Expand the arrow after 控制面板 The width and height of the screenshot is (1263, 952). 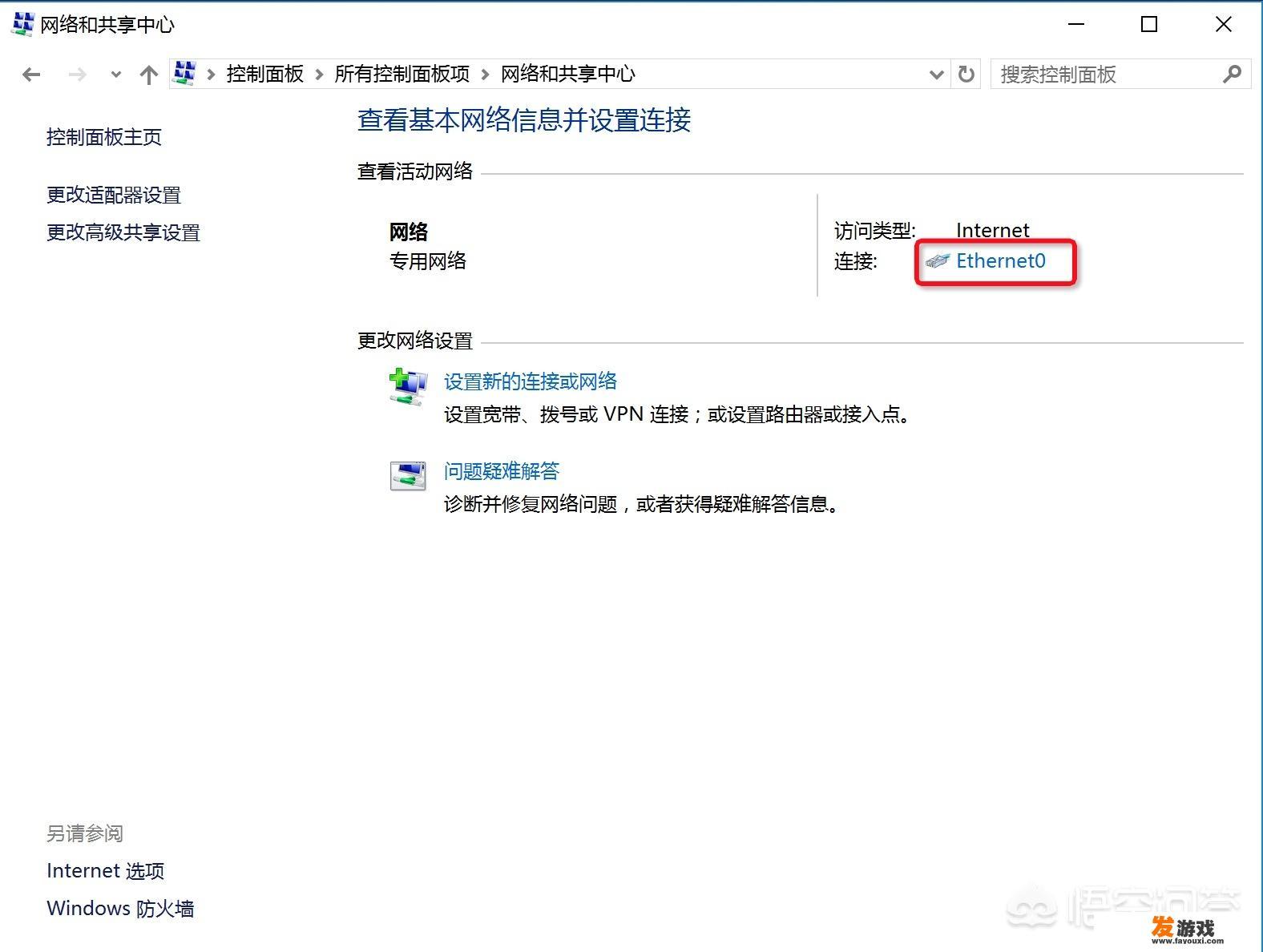[319, 75]
